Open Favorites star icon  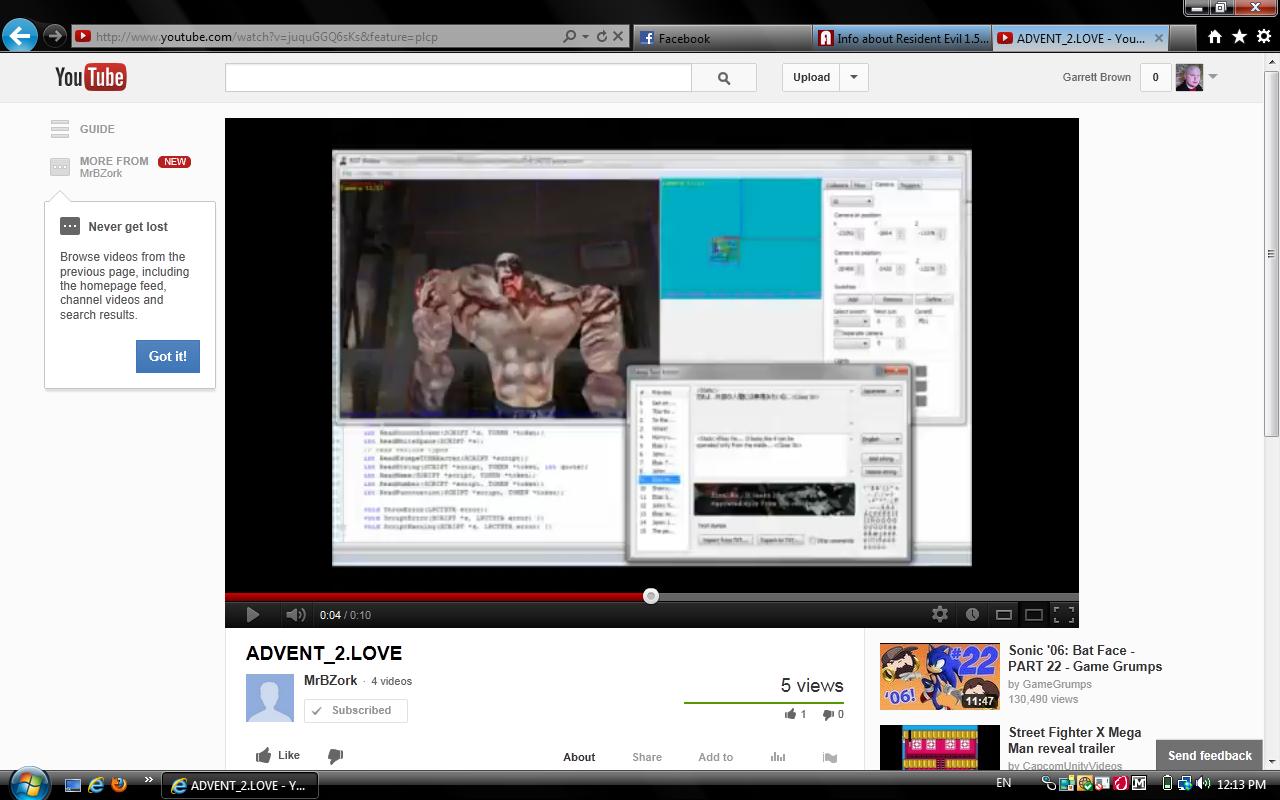point(1239,37)
